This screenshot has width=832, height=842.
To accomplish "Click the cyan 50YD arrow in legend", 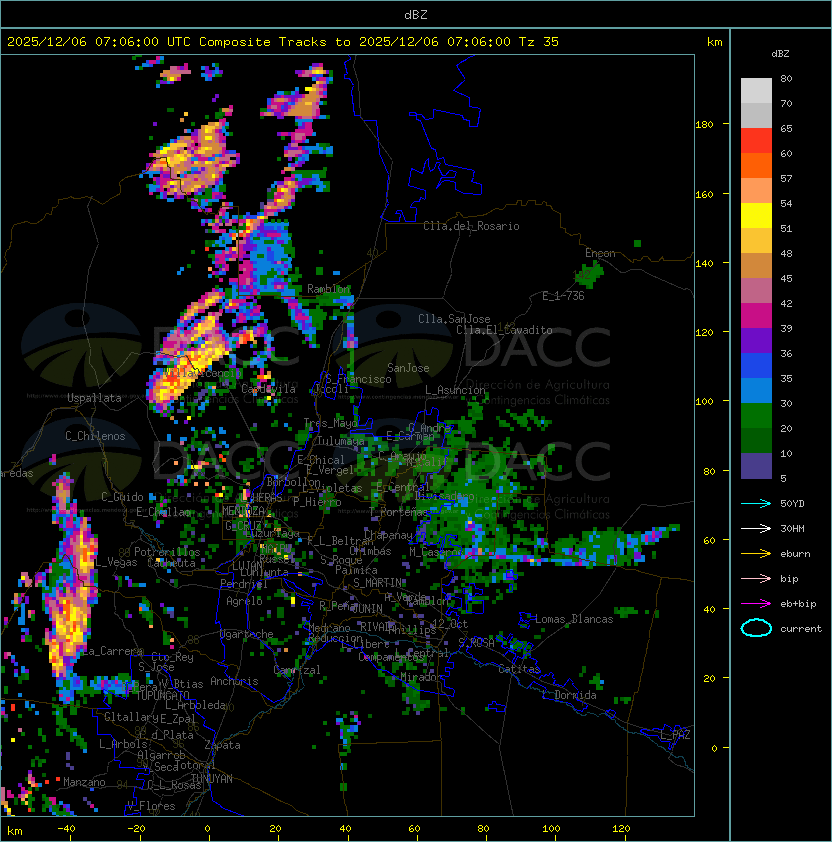I will tap(756, 504).
